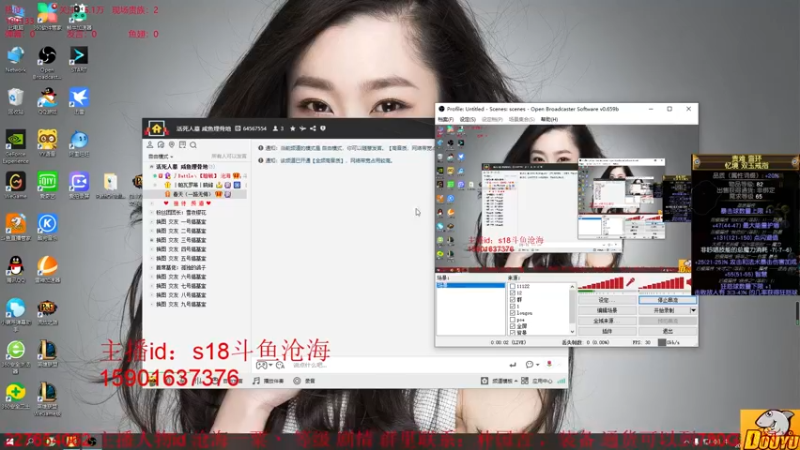Open the File (F) menu in OBS
The image size is (800, 450).
click(x=445, y=119)
